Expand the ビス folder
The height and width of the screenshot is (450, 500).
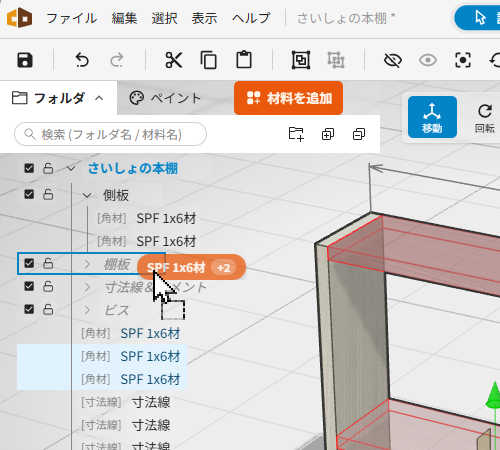(87, 310)
